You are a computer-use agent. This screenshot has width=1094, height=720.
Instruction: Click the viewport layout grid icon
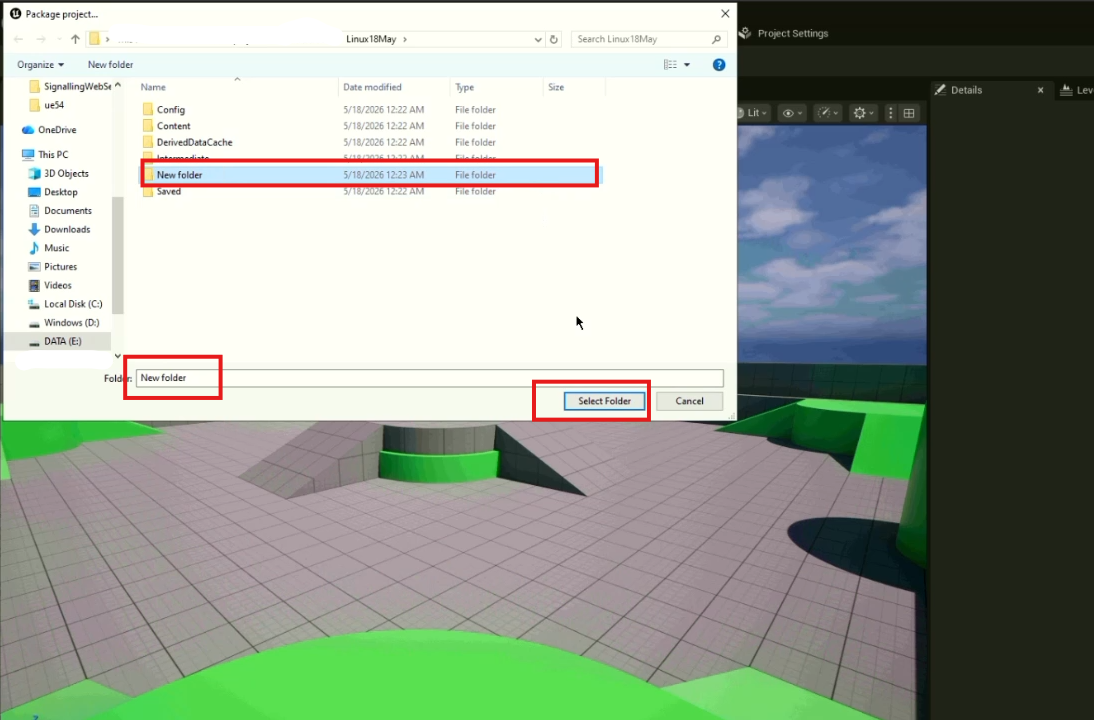click(x=909, y=113)
